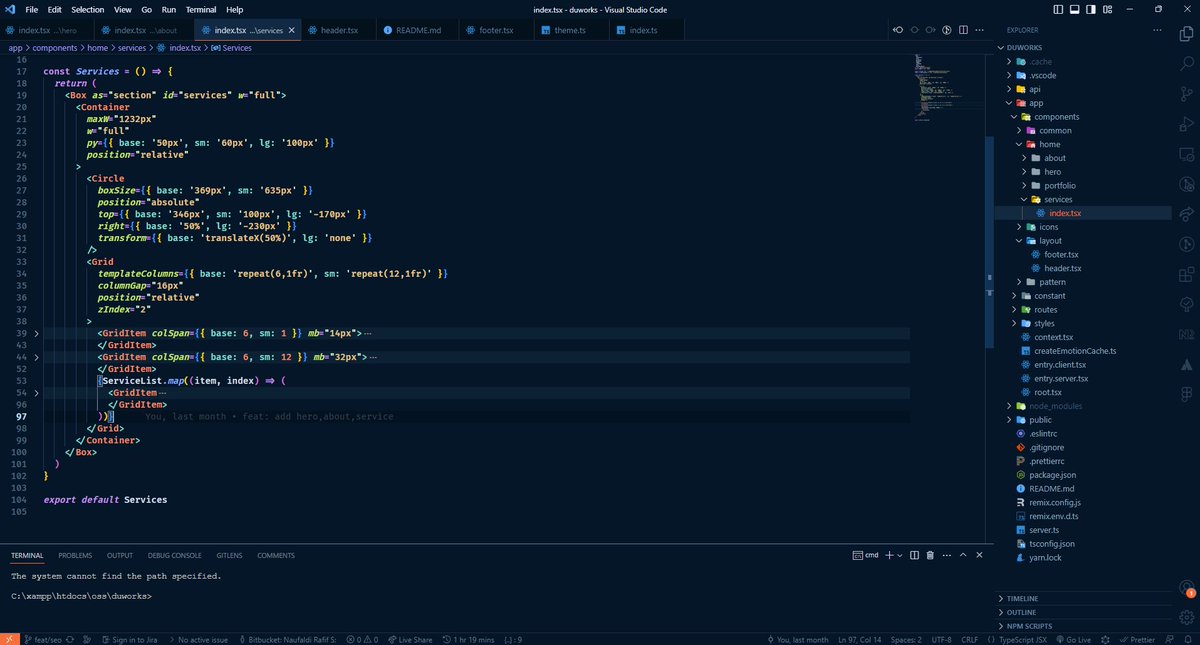Screen dimensions: 1200x645
Task: Collapse the DUWORKS root folder
Action: pyautogui.click(x=1084, y=47)
